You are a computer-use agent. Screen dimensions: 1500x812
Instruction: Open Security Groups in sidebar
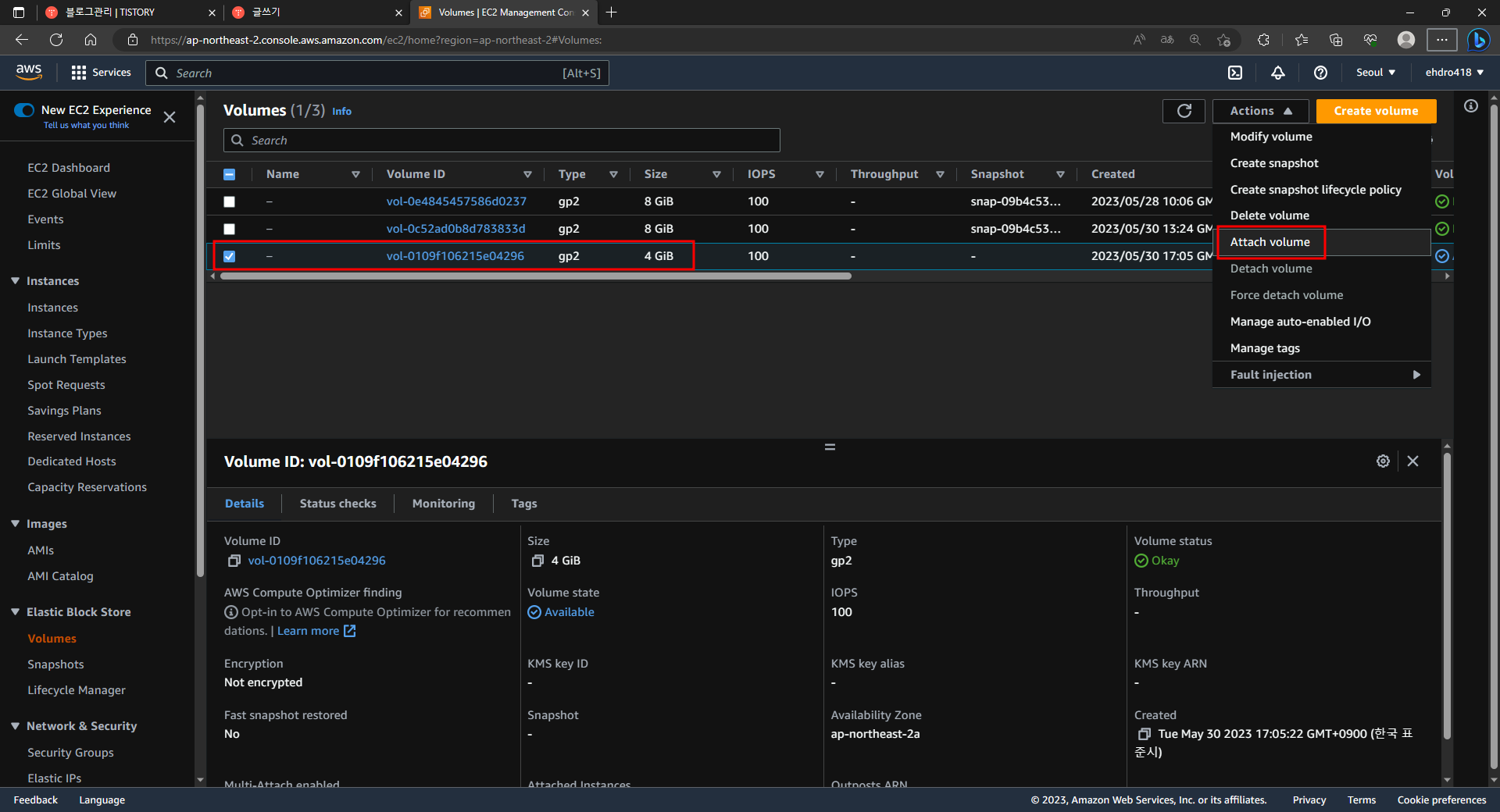tap(70, 753)
